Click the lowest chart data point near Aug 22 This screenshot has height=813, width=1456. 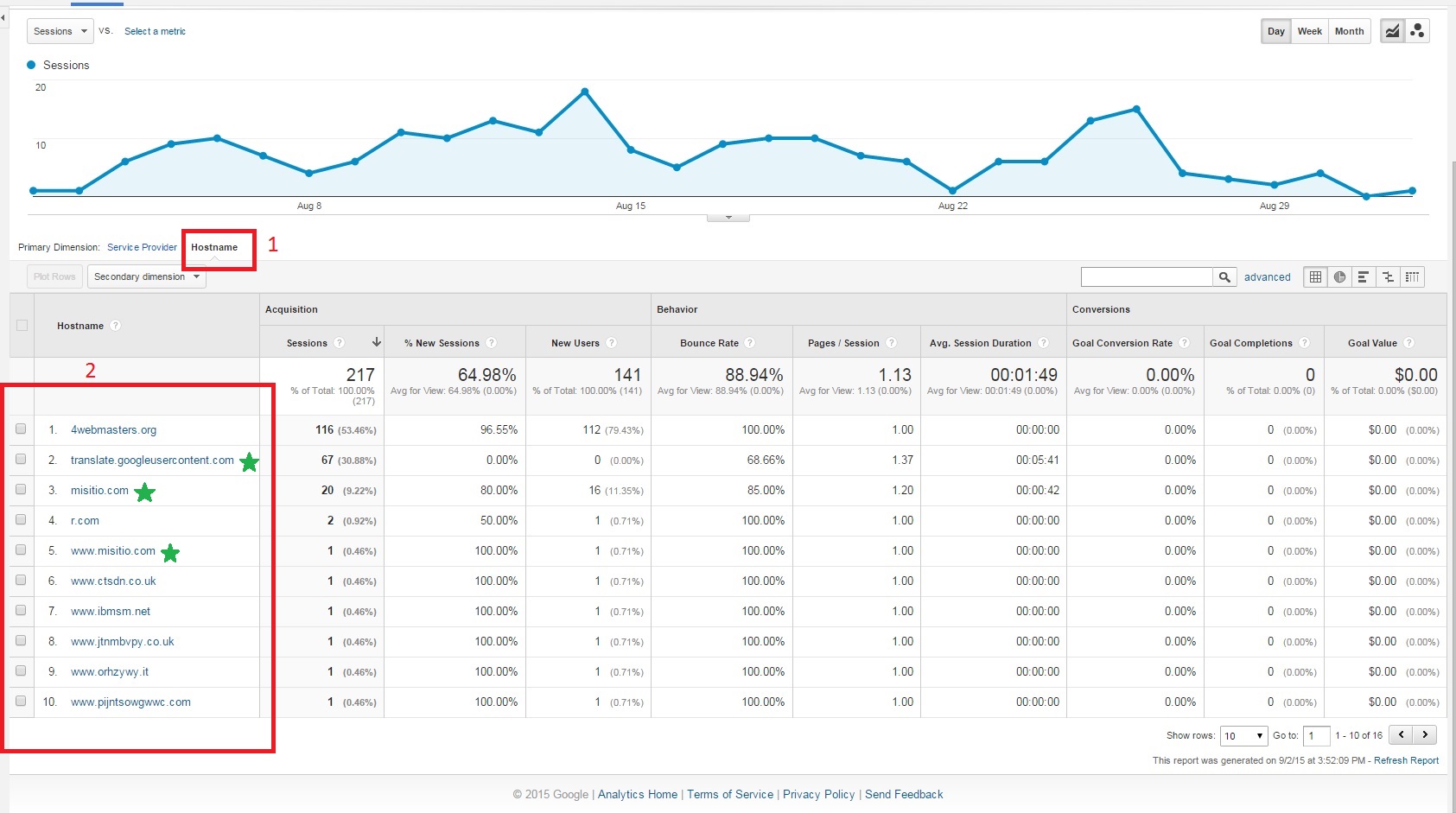[953, 190]
